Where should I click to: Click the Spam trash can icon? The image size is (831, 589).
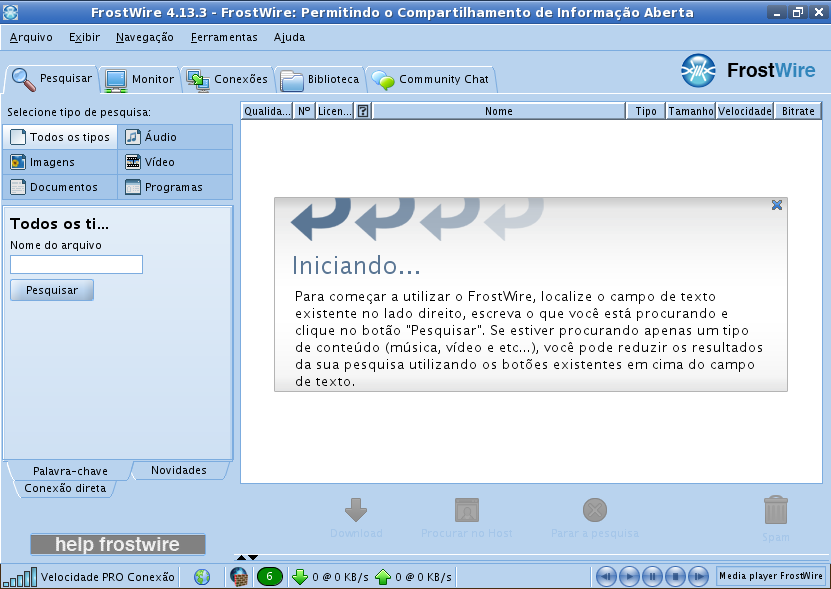(776, 510)
